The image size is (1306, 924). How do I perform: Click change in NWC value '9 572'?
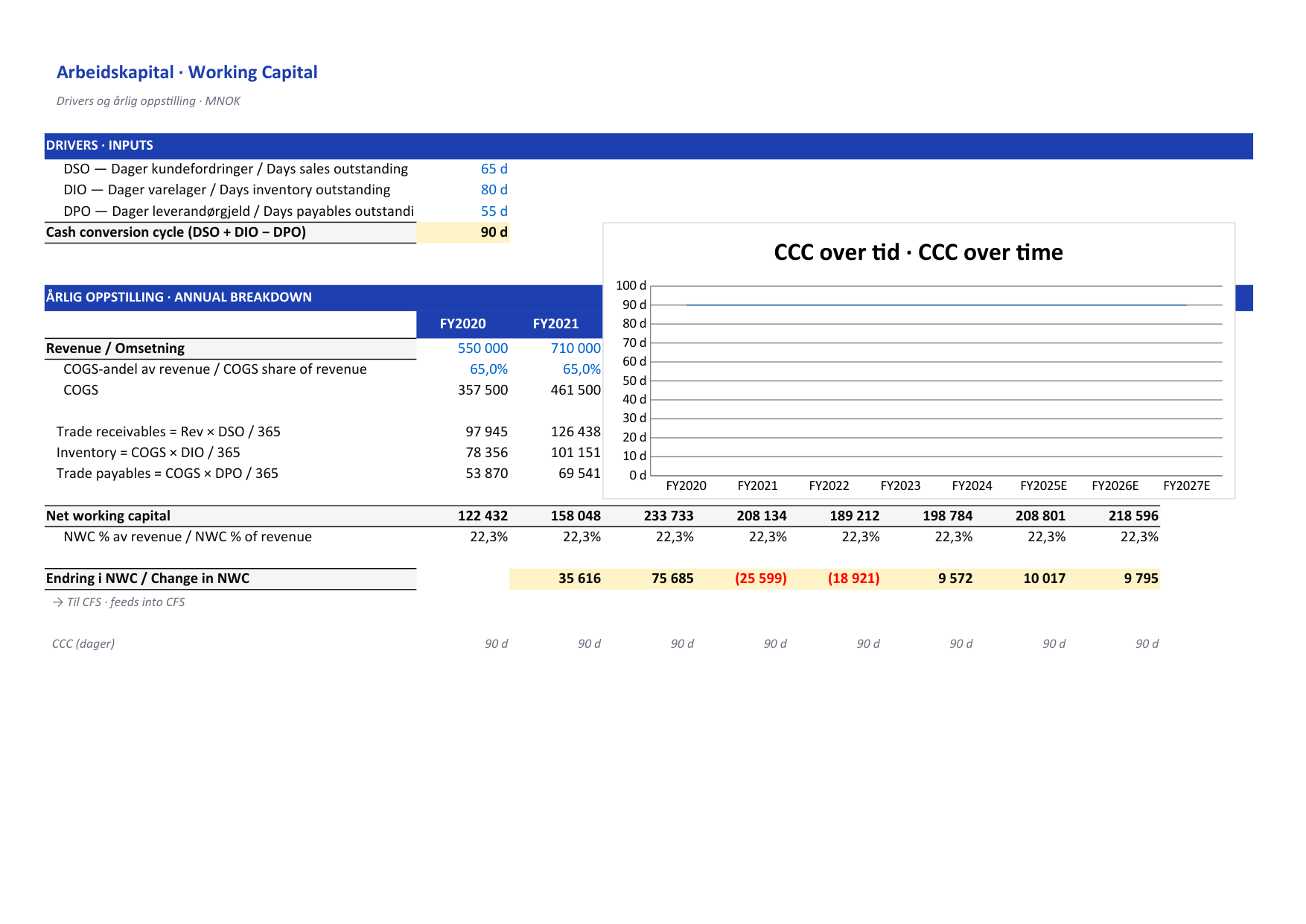[955, 579]
